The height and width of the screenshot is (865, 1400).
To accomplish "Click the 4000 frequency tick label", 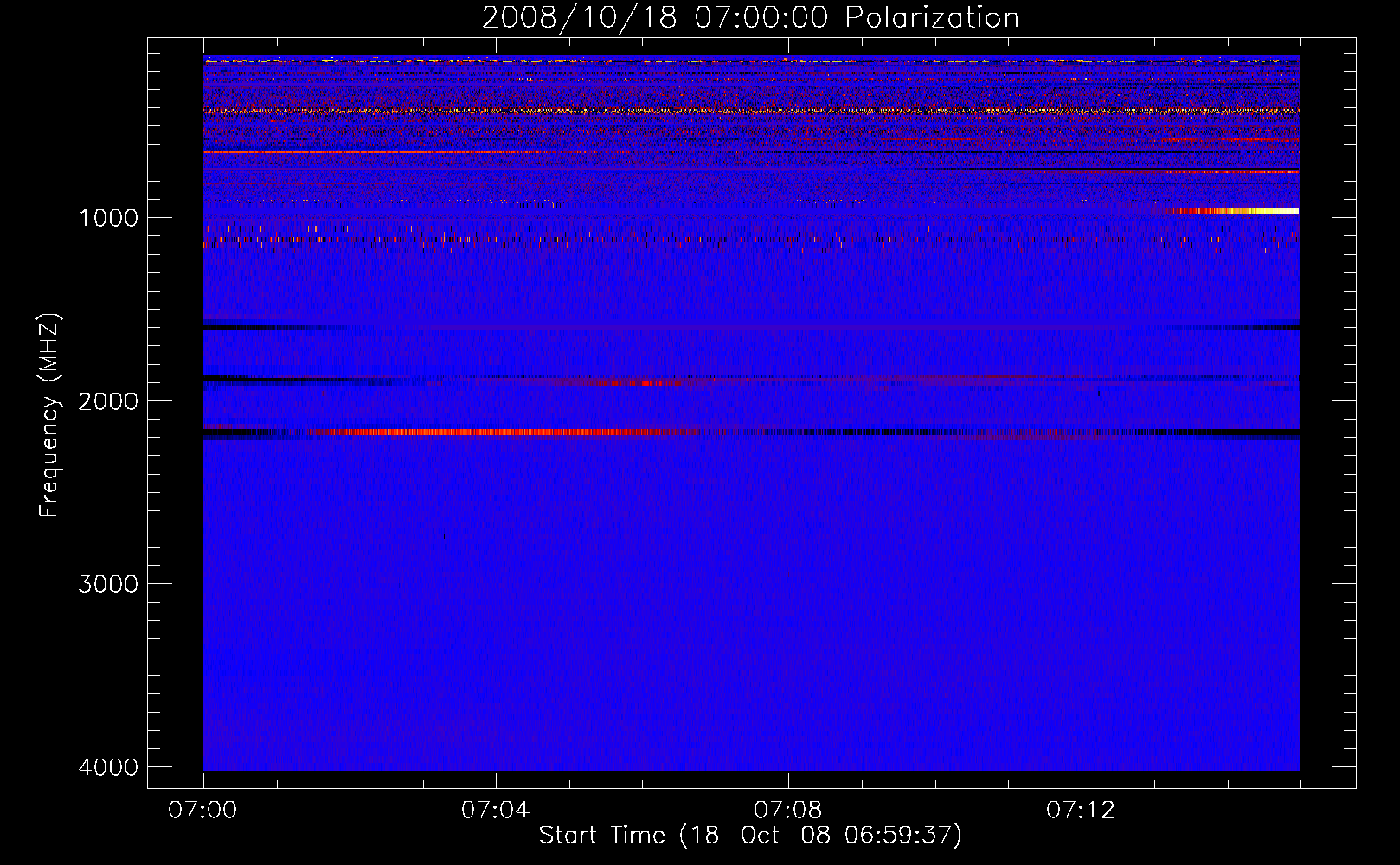I will [x=108, y=767].
